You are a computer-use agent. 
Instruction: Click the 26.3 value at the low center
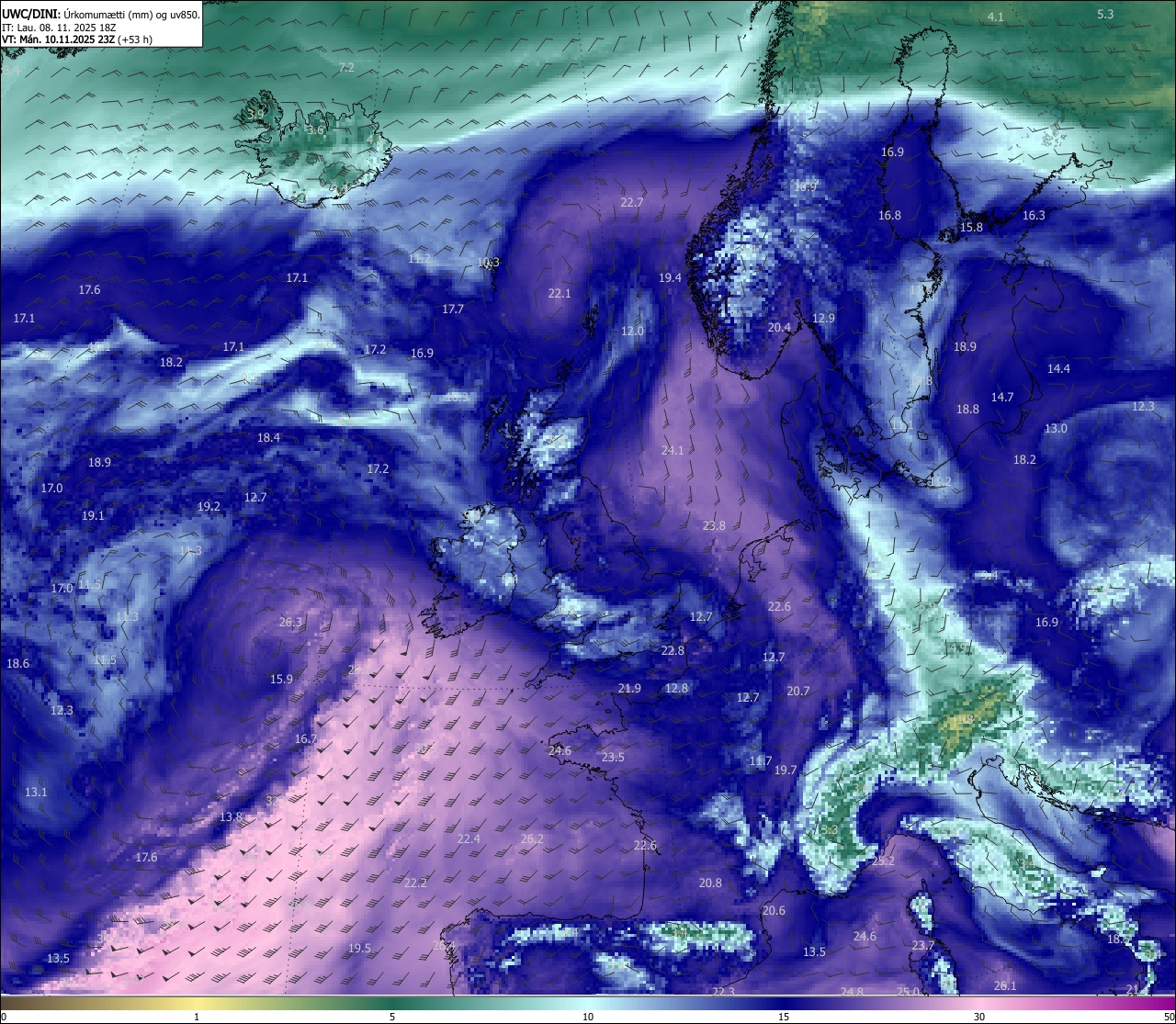click(x=290, y=622)
